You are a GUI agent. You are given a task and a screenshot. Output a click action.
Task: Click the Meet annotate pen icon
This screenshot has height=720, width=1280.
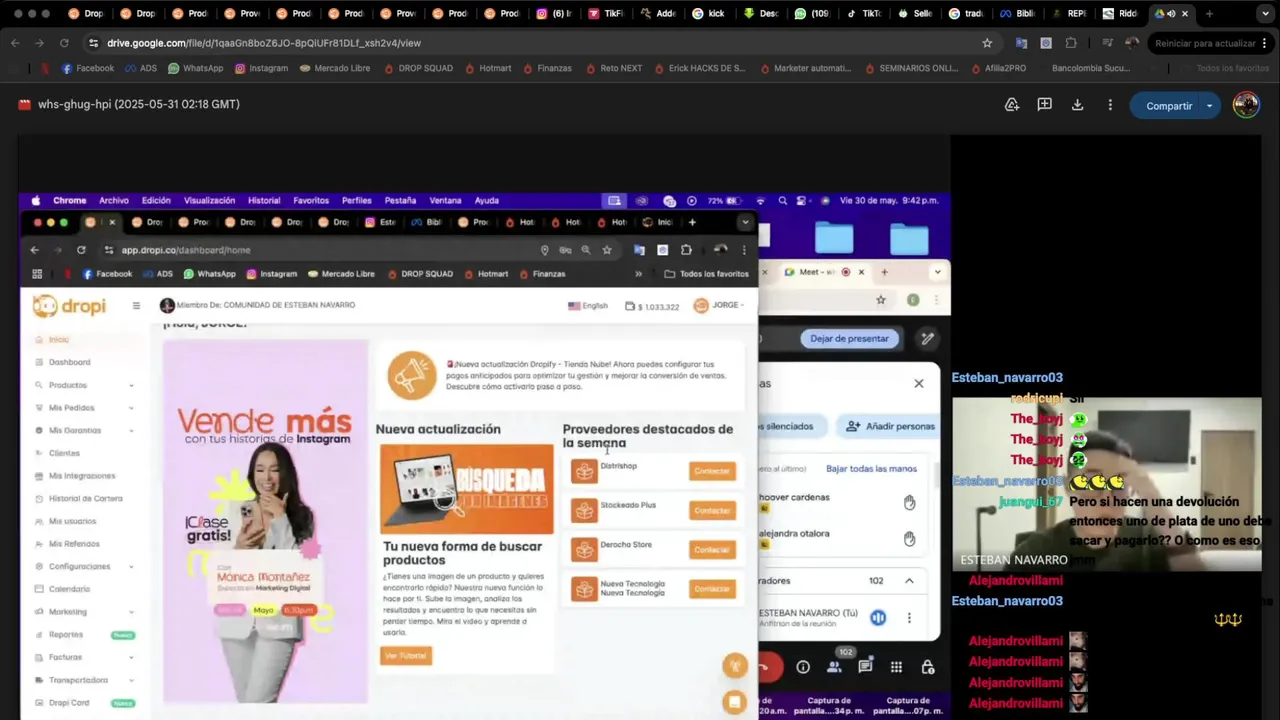[927, 338]
